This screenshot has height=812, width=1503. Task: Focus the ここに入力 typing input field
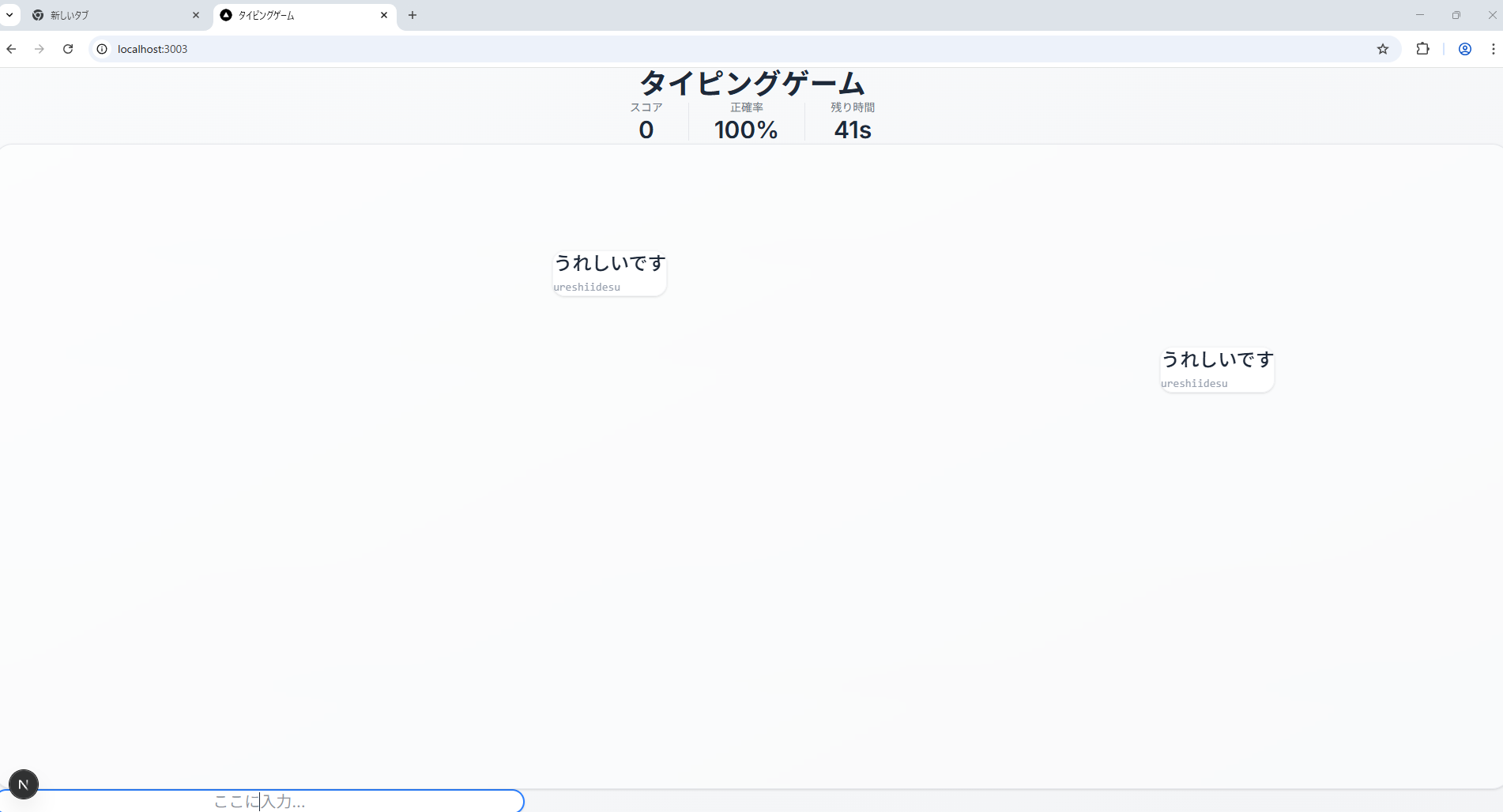pyautogui.click(x=261, y=801)
